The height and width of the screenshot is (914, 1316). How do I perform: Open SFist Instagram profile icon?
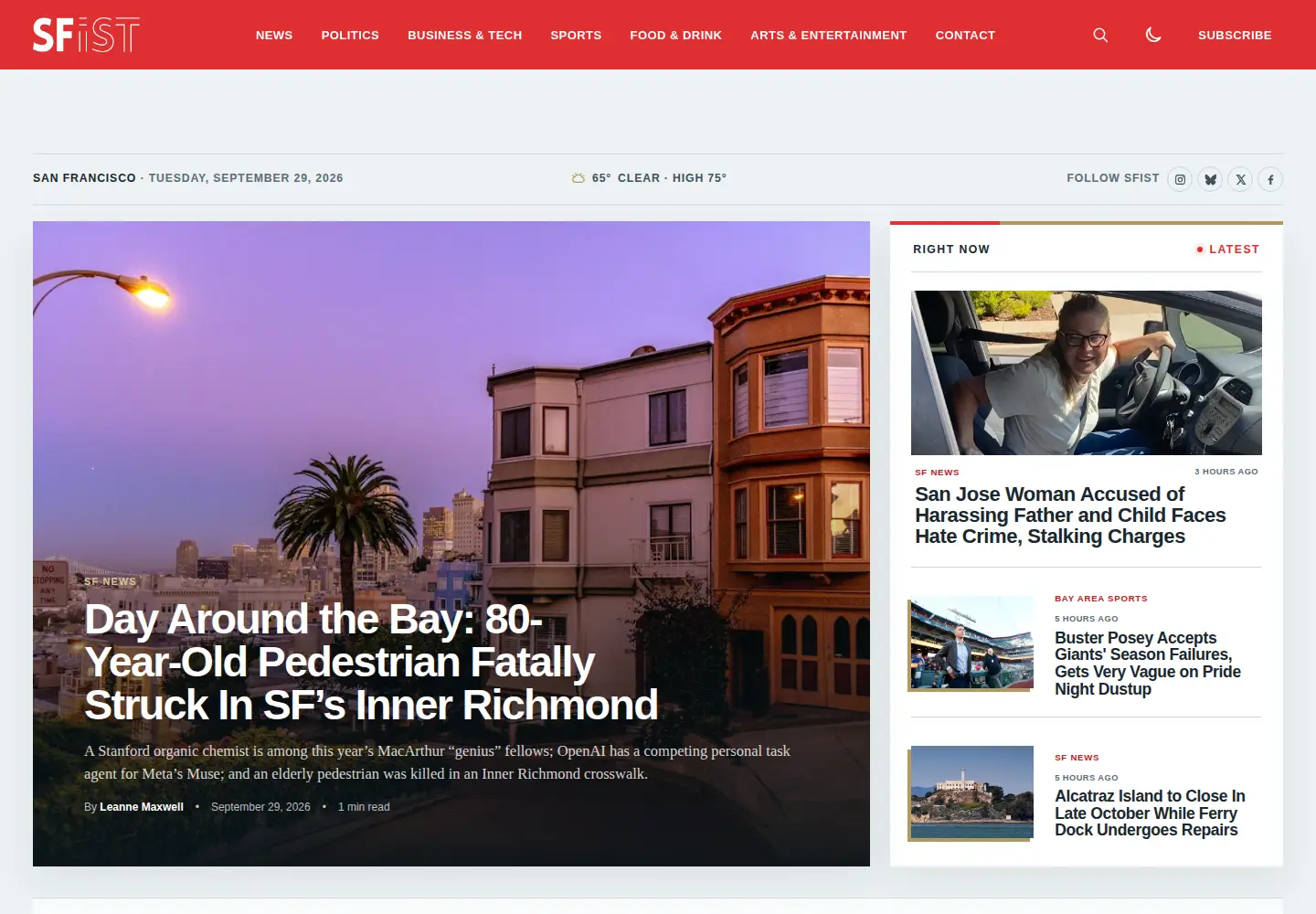(1180, 179)
